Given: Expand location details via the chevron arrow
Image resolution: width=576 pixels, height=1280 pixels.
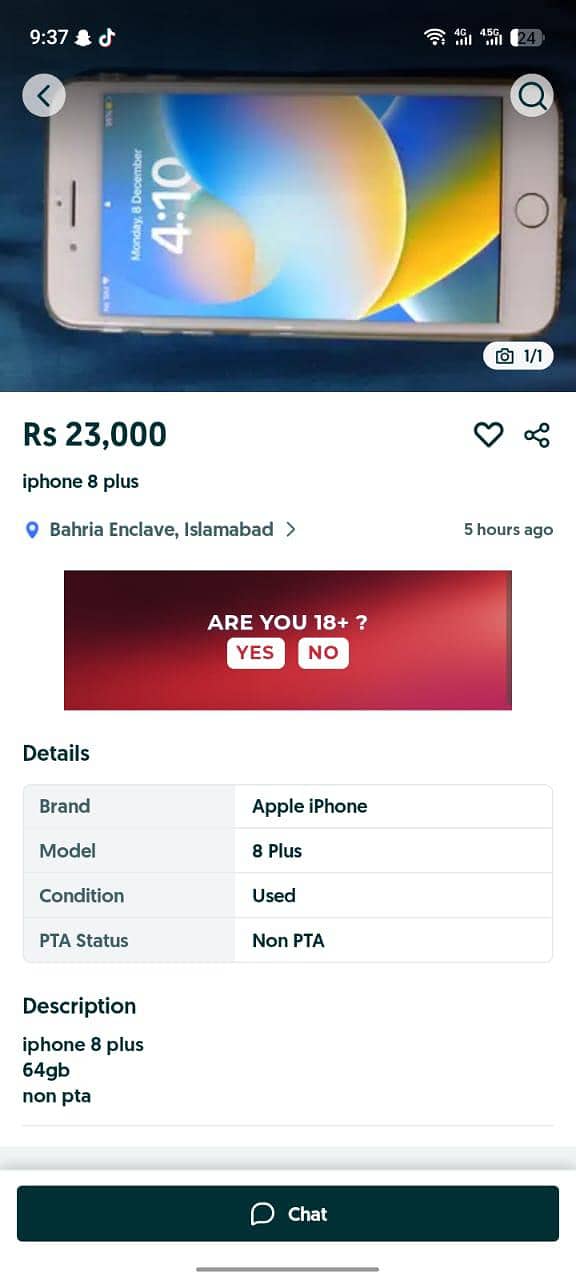Looking at the screenshot, I should coord(291,530).
